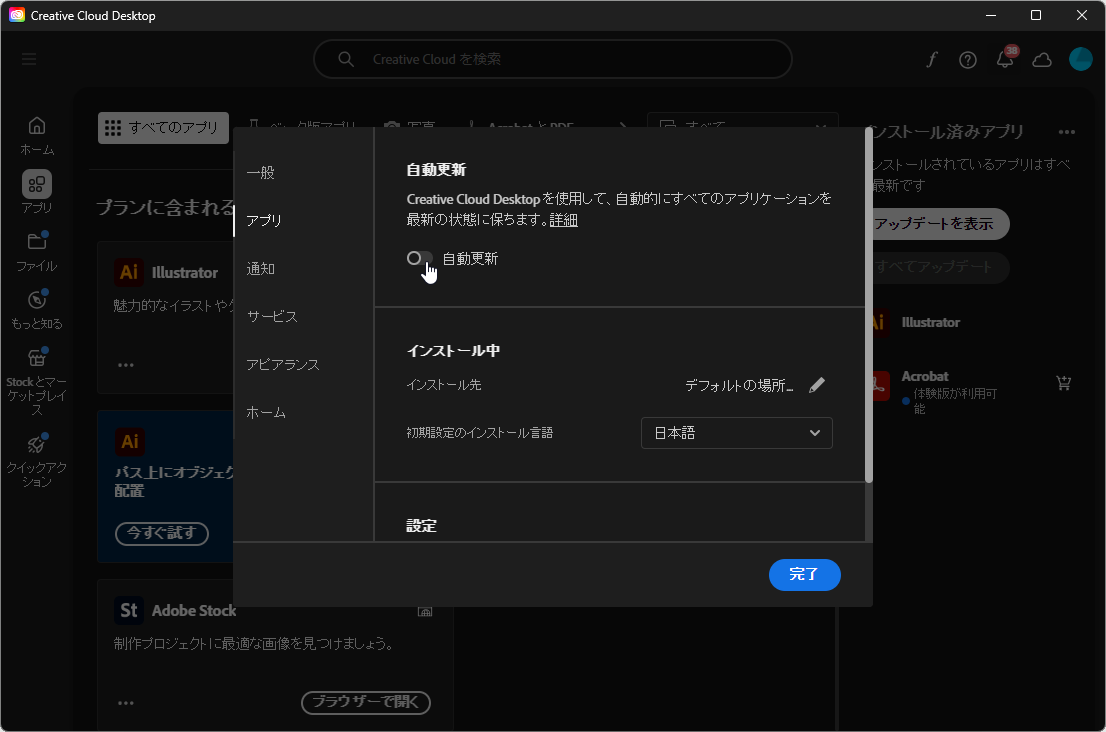Switch to the アピアランス tab
The width and height of the screenshot is (1106, 732).
283,364
